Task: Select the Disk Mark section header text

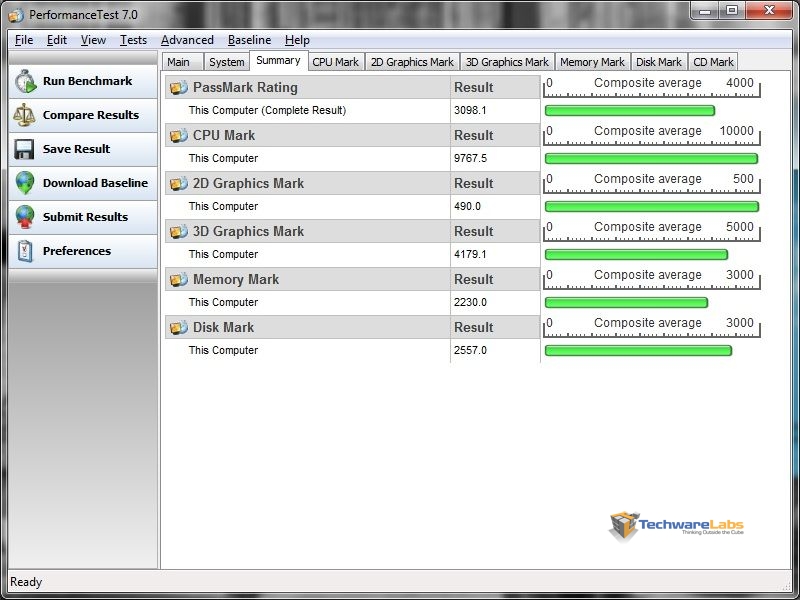Action: click(x=223, y=328)
